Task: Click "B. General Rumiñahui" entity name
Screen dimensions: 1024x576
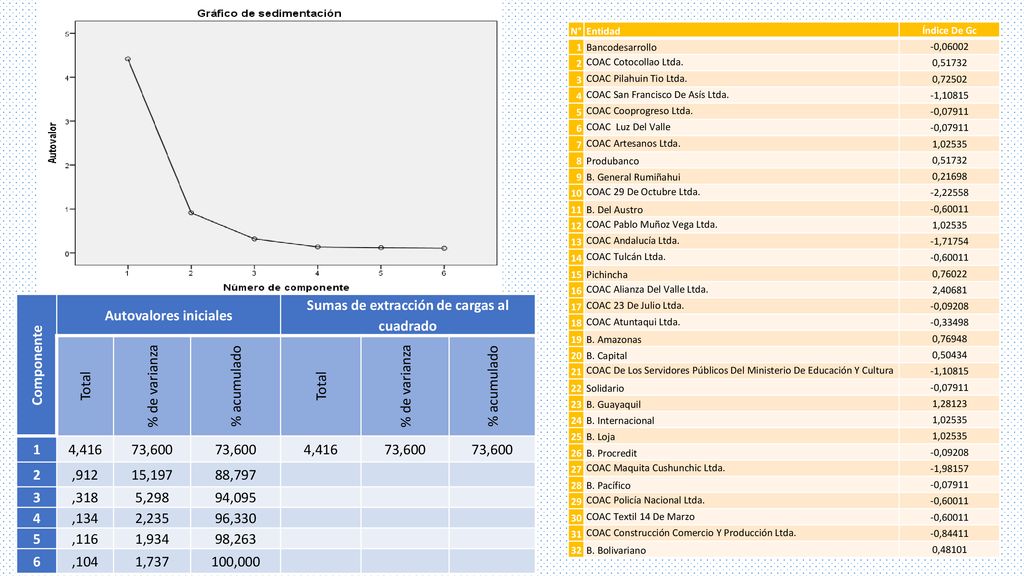Action: pos(633,177)
